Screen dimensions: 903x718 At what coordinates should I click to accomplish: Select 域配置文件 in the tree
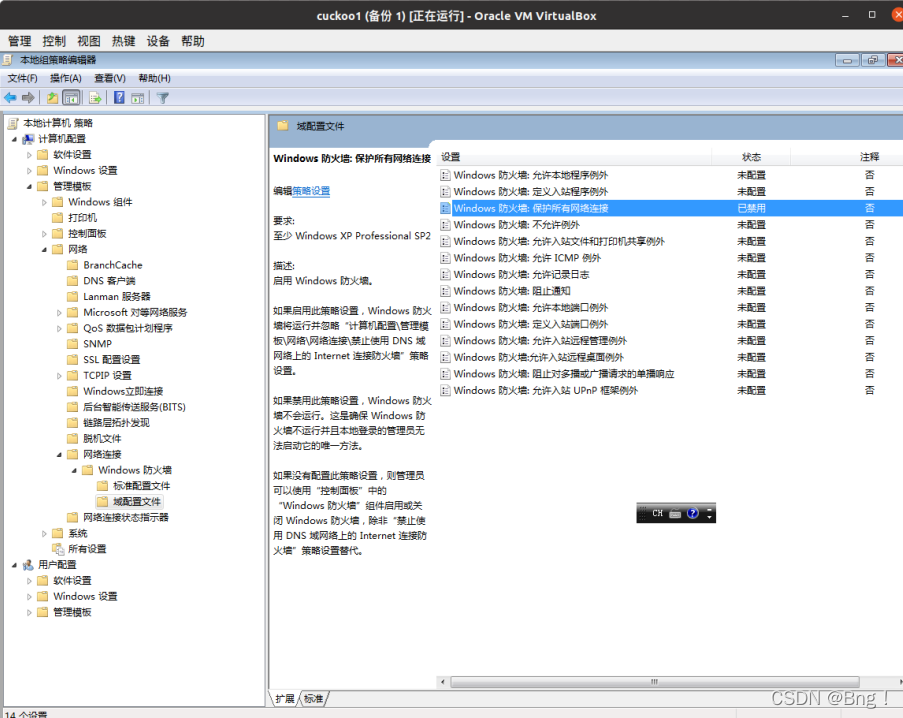(x=136, y=502)
